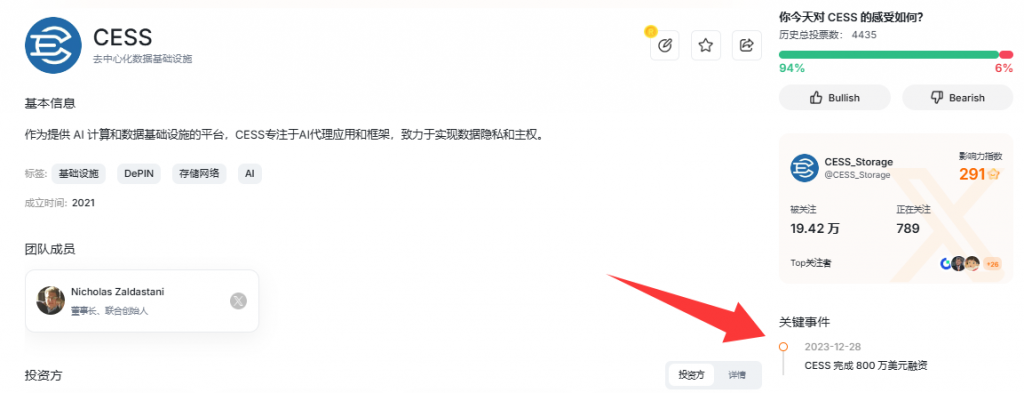The image size is (1024, 393).
Task: Vote Bullish on CESS
Action: coord(835,97)
